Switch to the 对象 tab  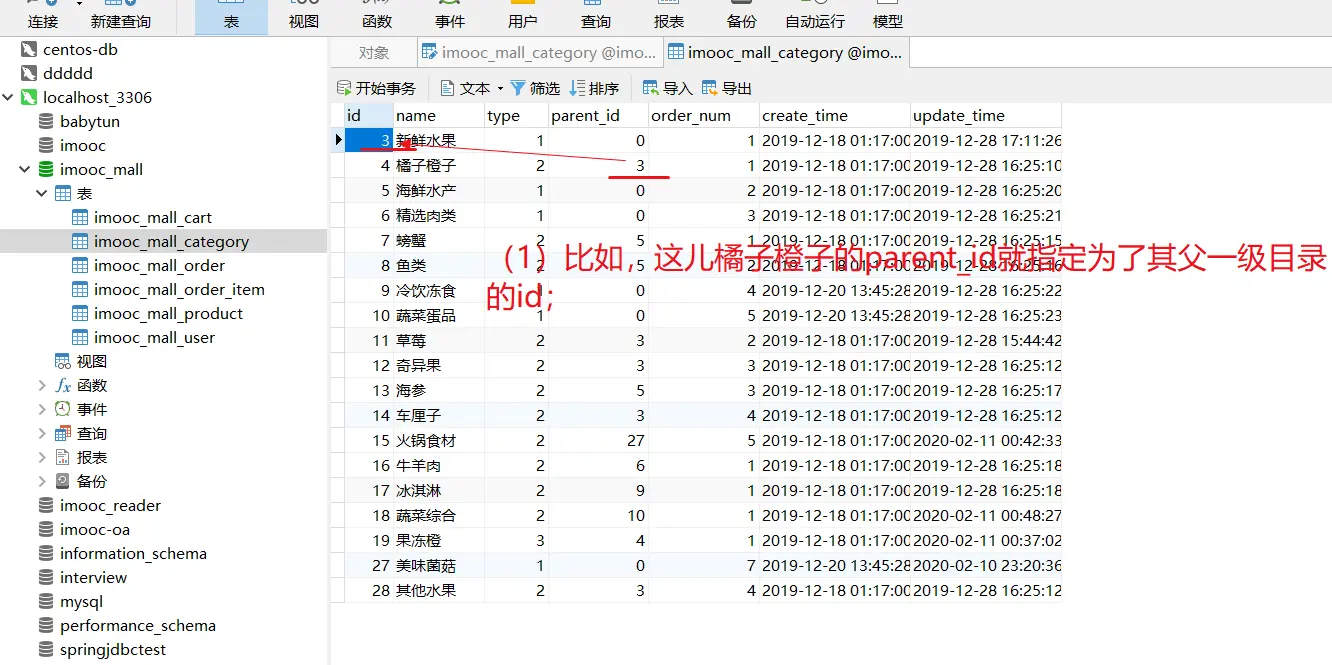pyautogui.click(x=374, y=52)
